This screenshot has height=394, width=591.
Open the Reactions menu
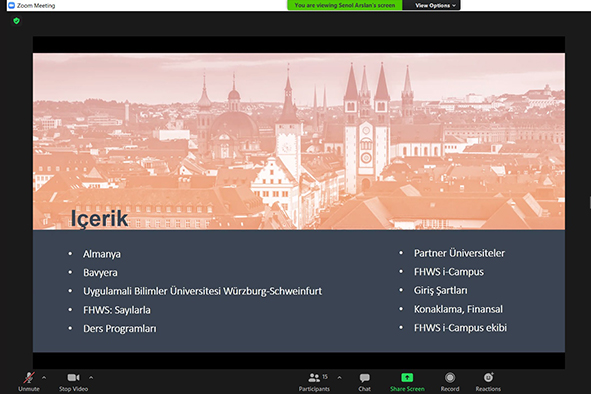(488, 382)
